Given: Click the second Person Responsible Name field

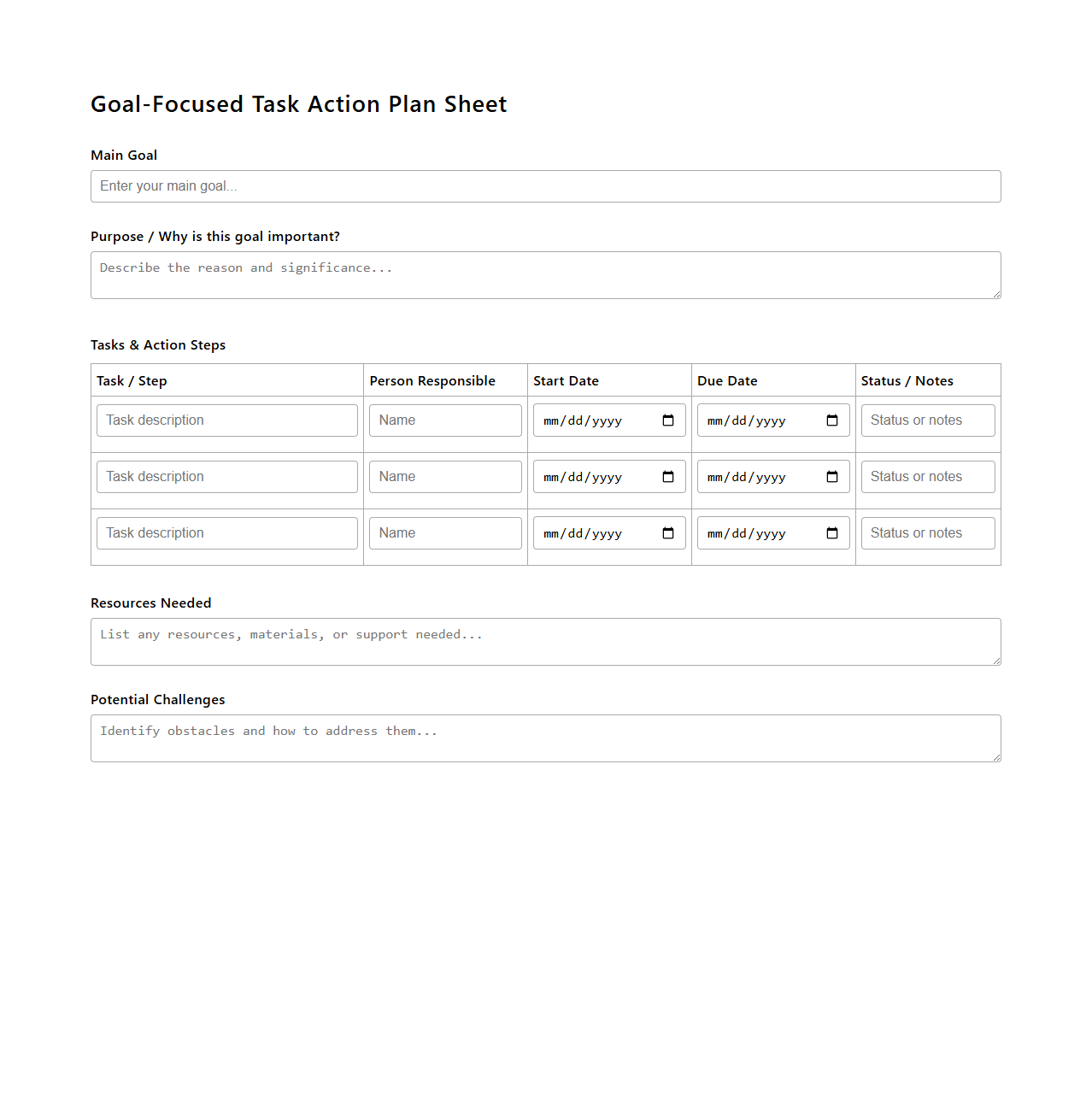Looking at the screenshot, I should click(x=444, y=476).
